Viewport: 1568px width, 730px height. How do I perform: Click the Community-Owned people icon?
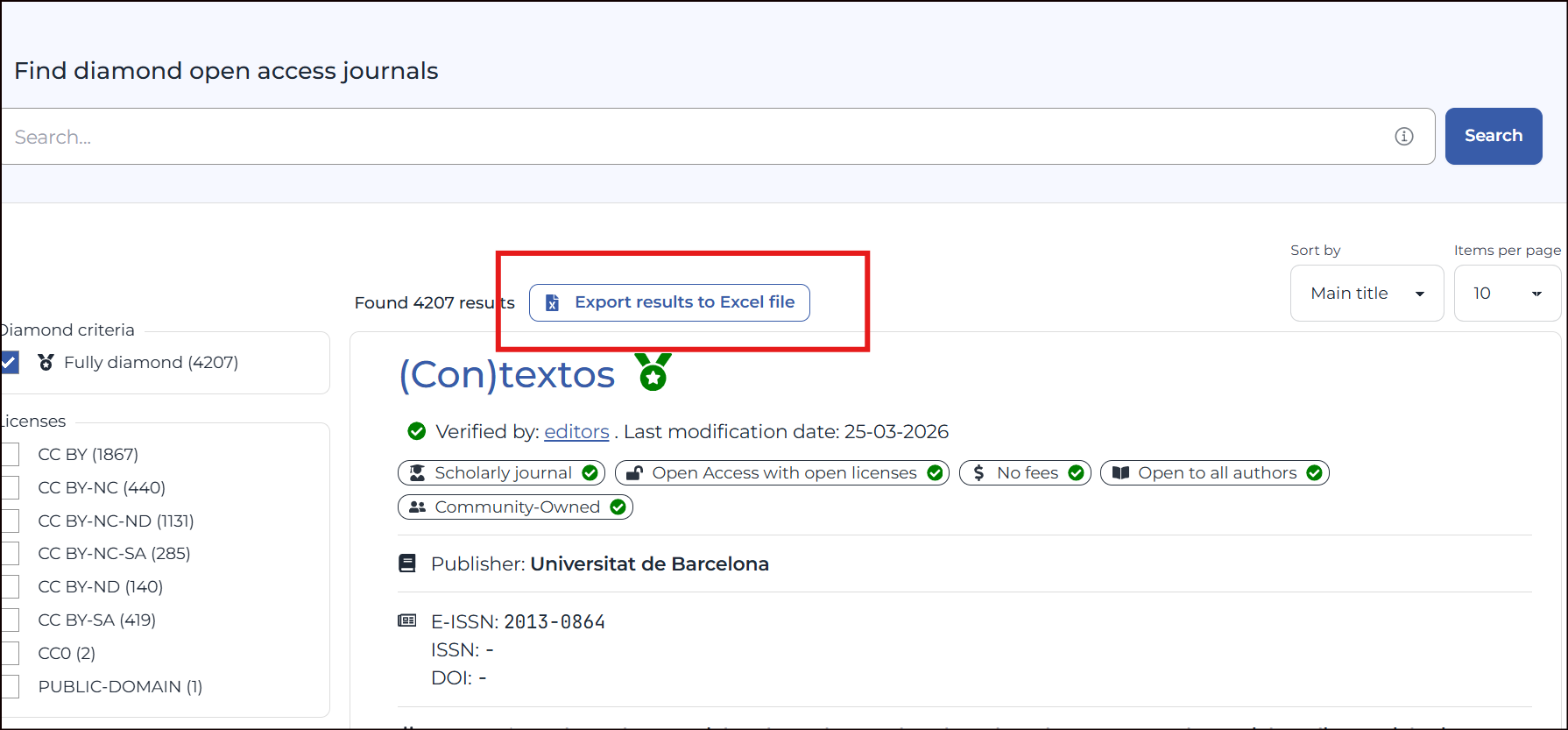(417, 507)
